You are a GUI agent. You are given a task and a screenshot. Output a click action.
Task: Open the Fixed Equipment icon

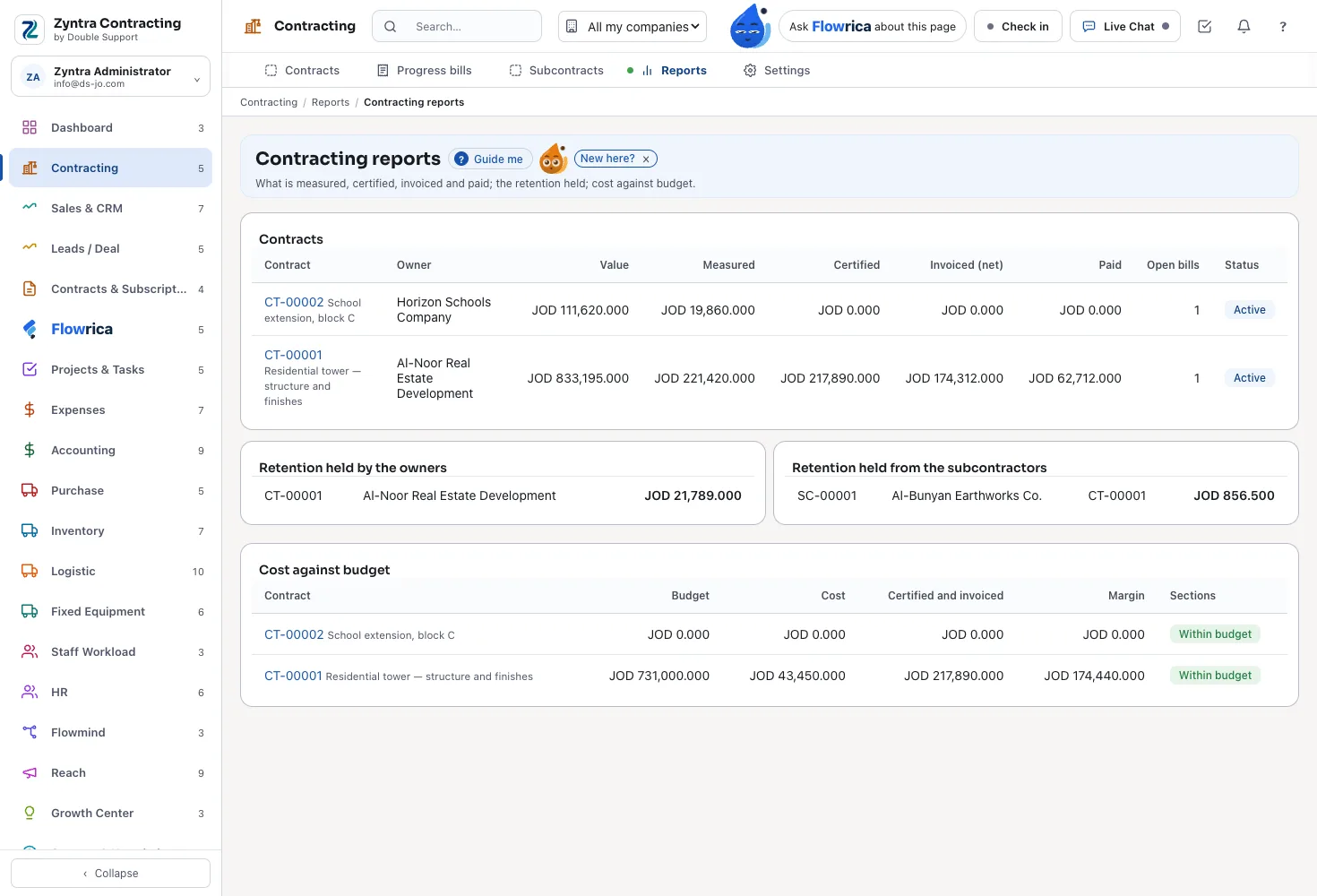(x=30, y=611)
